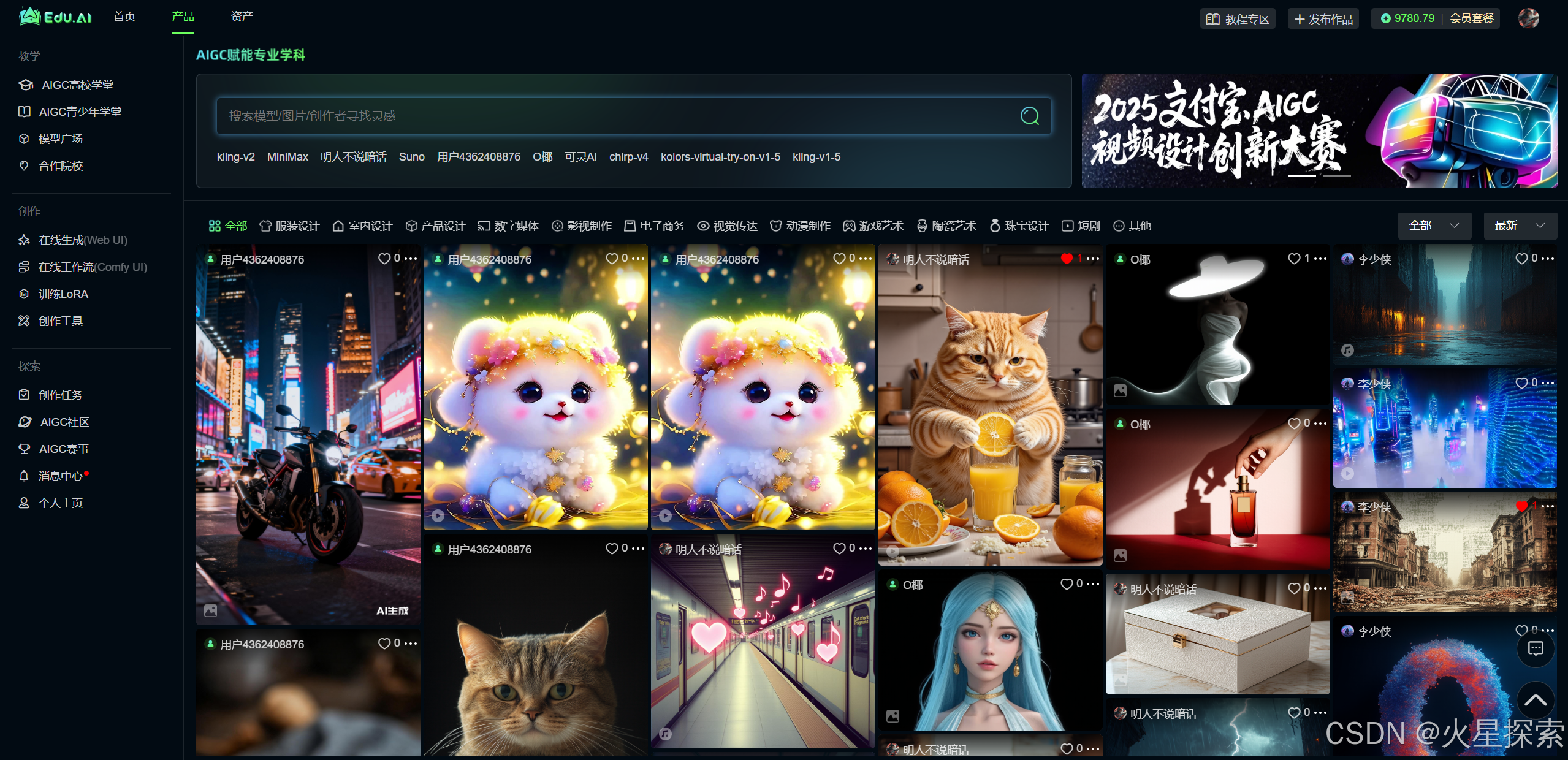The height and width of the screenshot is (760, 1568).
Task: Click second banner carousel indicator
Action: [x=1337, y=176]
